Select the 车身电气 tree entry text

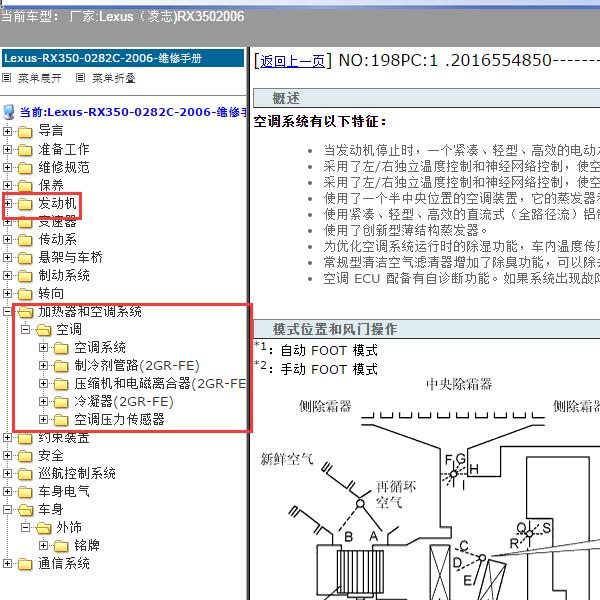tap(64, 491)
